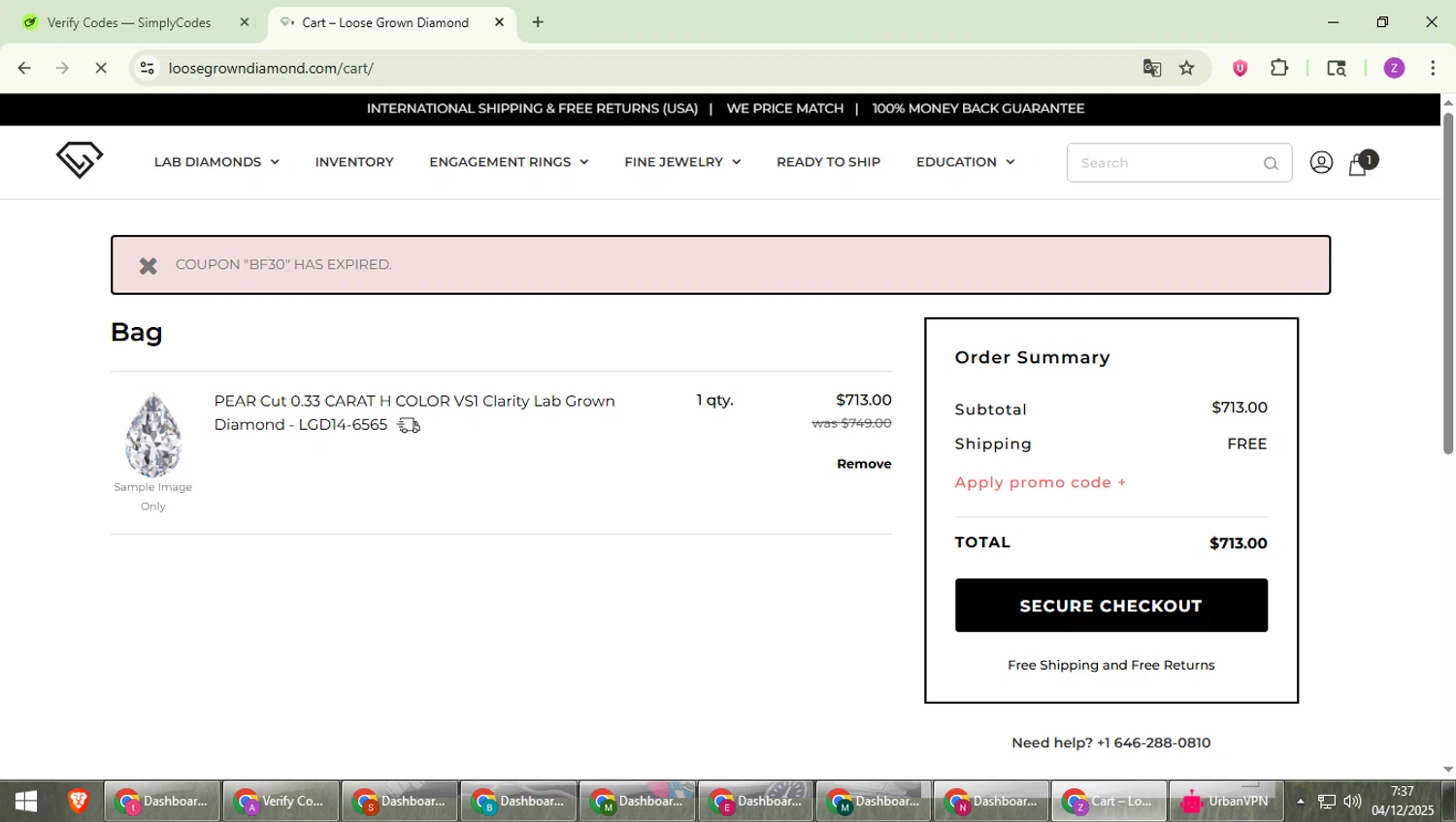
Task: Expand the Lab Diamonds menu
Action: coord(216,162)
